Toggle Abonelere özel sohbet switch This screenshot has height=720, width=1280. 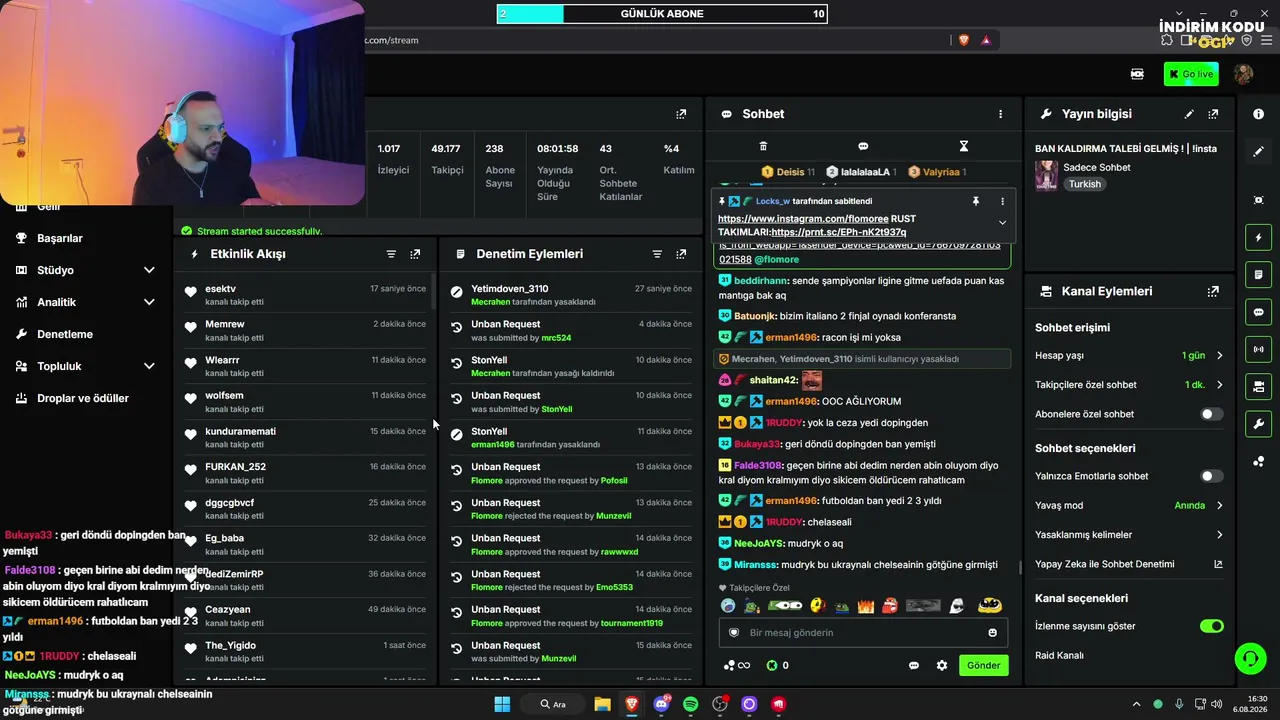pyautogui.click(x=1211, y=414)
